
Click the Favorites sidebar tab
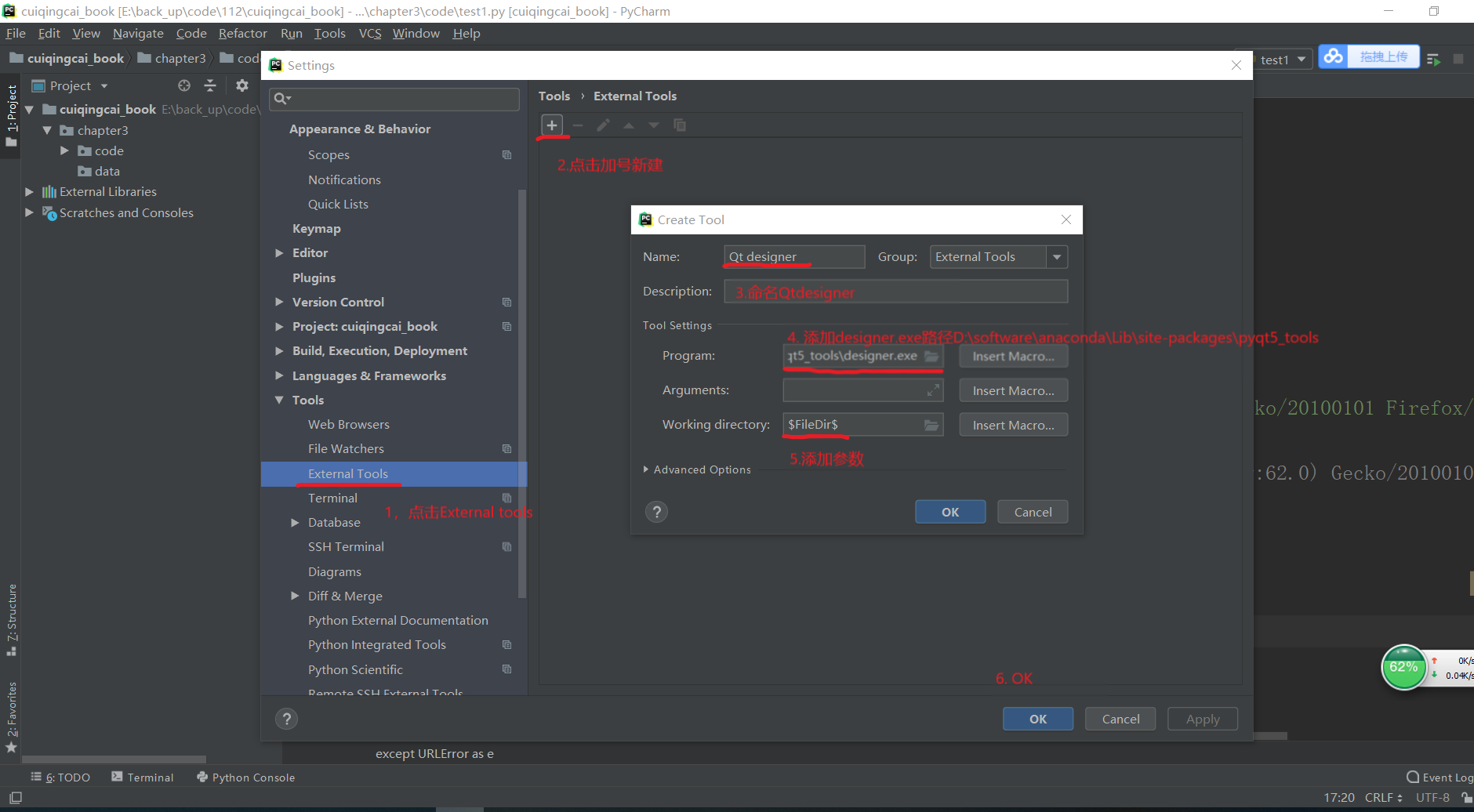click(11, 716)
